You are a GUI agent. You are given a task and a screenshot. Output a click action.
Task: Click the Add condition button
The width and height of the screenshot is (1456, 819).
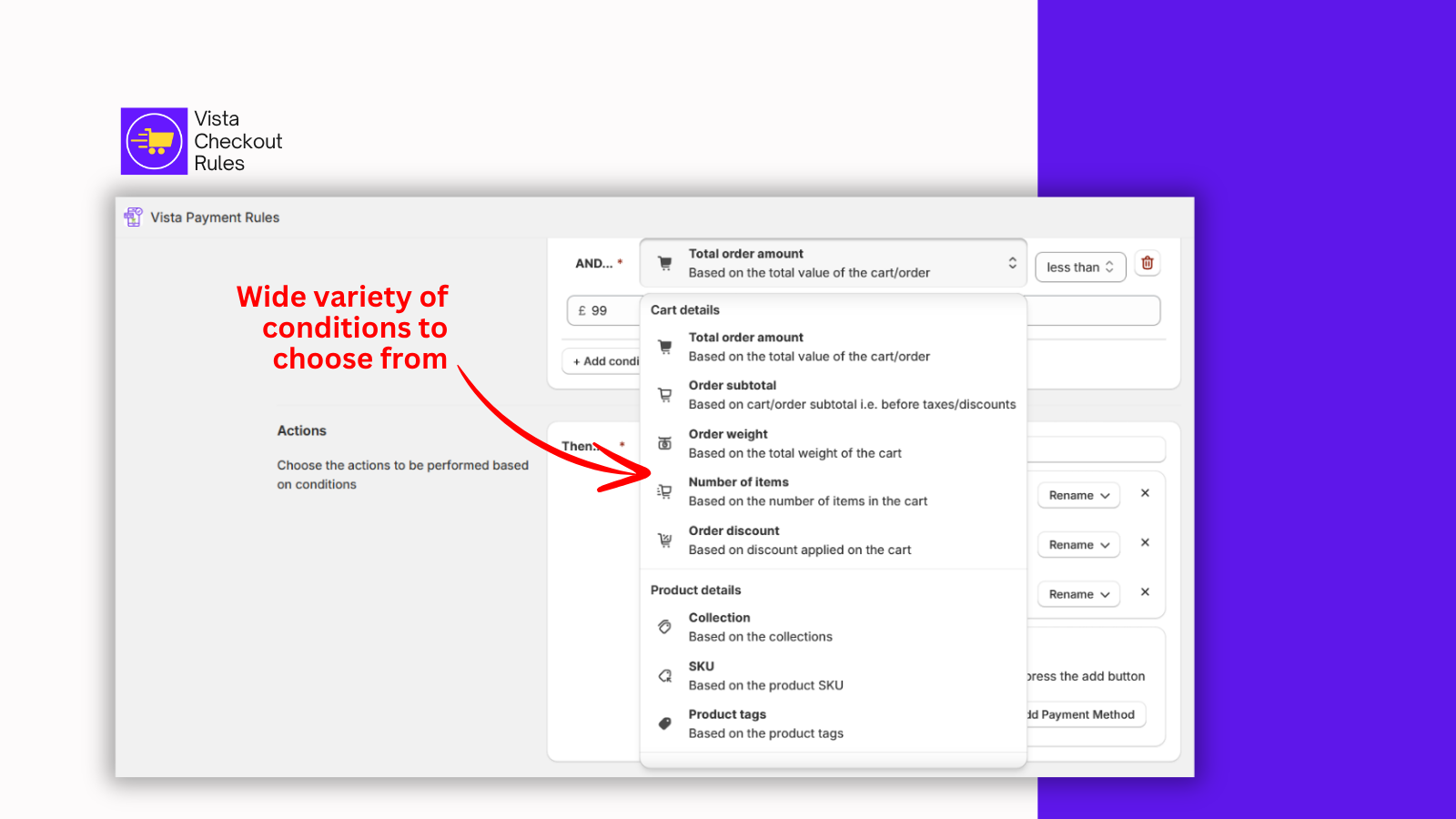click(x=602, y=361)
